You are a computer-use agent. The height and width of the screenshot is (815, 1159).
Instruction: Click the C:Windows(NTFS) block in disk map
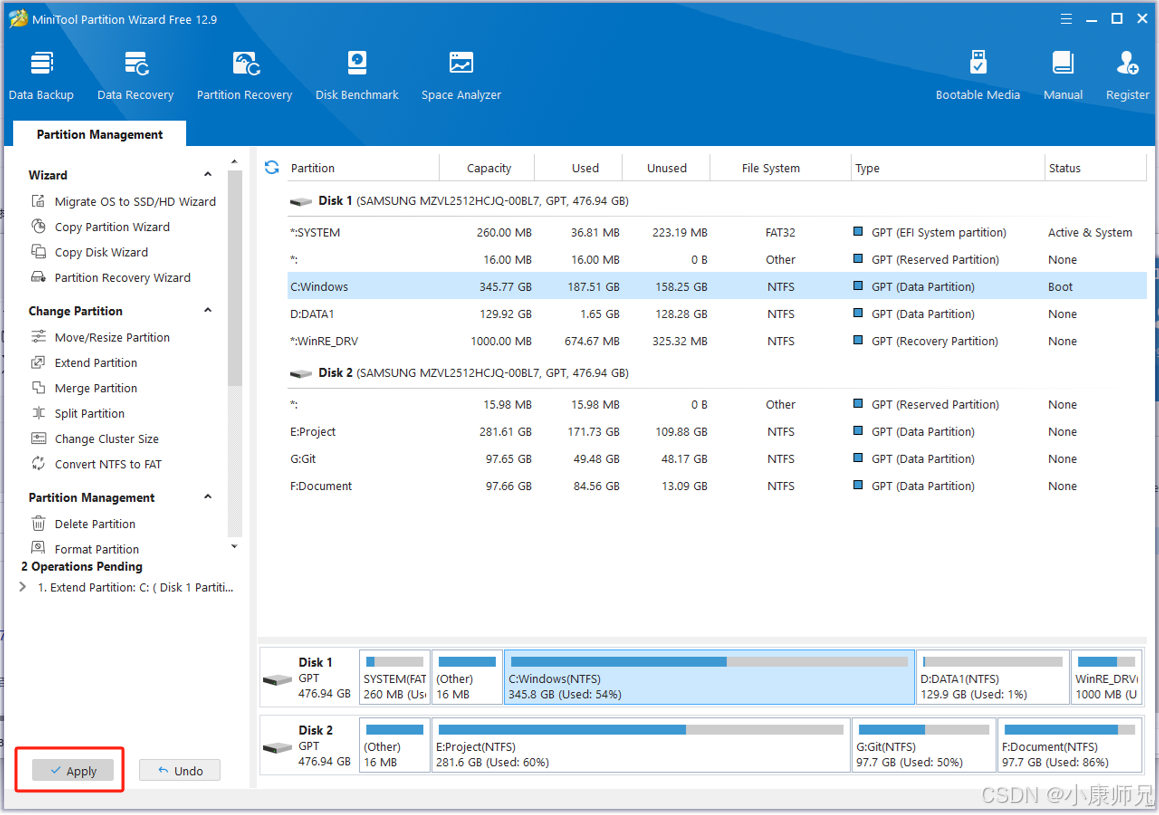tap(710, 678)
